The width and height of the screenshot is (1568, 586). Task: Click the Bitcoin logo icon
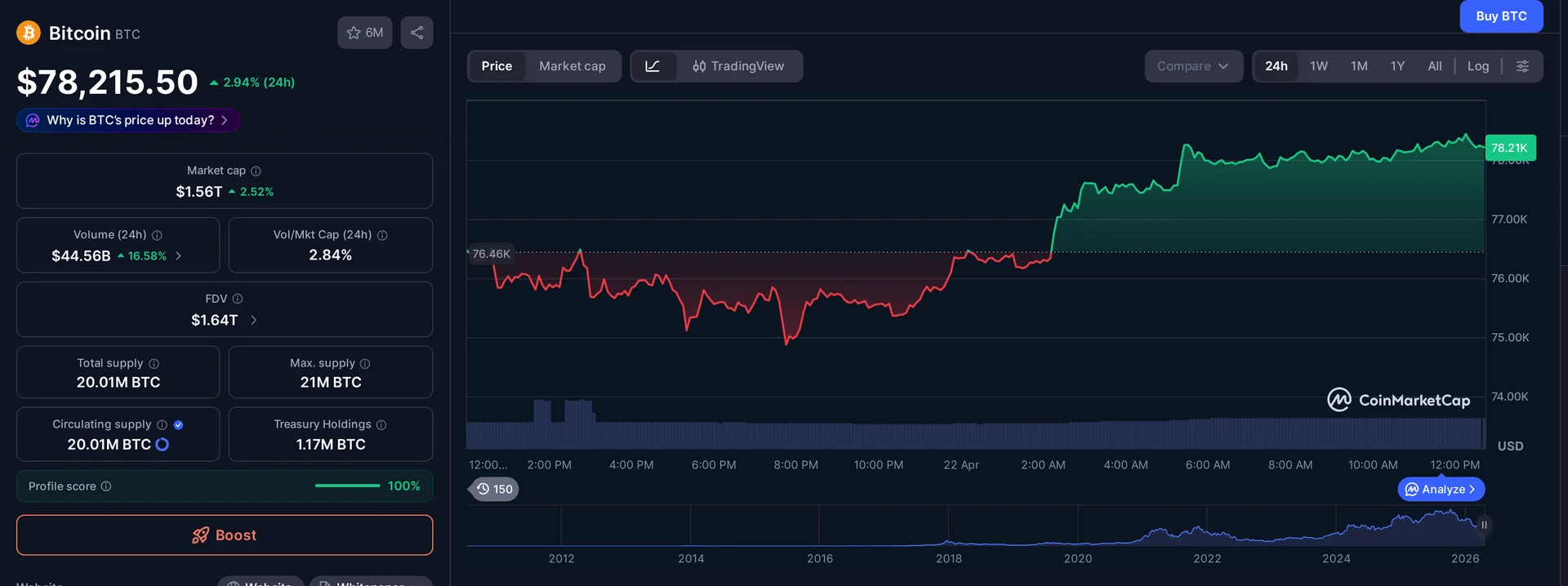pyautogui.click(x=29, y=33)
